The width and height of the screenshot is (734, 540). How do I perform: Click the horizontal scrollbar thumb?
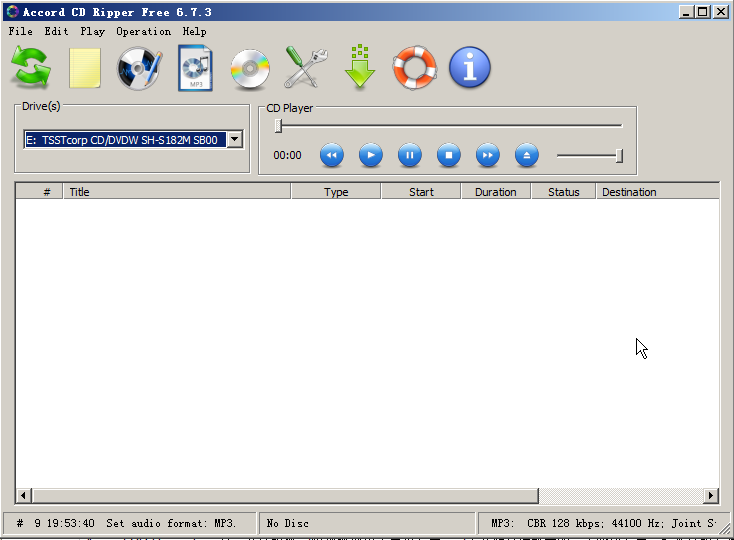[x=286, y=495]
